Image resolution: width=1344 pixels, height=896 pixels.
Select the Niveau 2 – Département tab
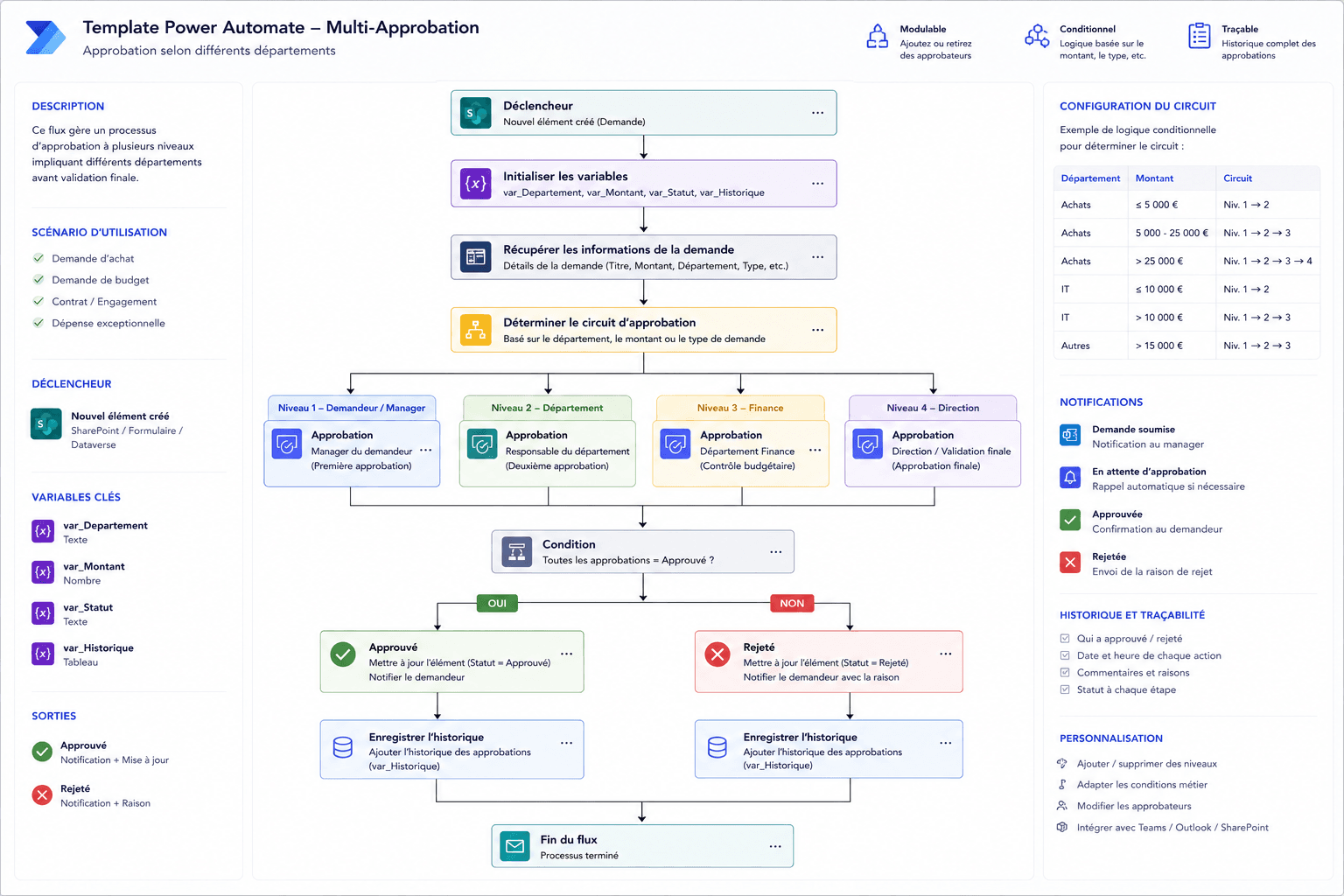click(x=547, y=408)
